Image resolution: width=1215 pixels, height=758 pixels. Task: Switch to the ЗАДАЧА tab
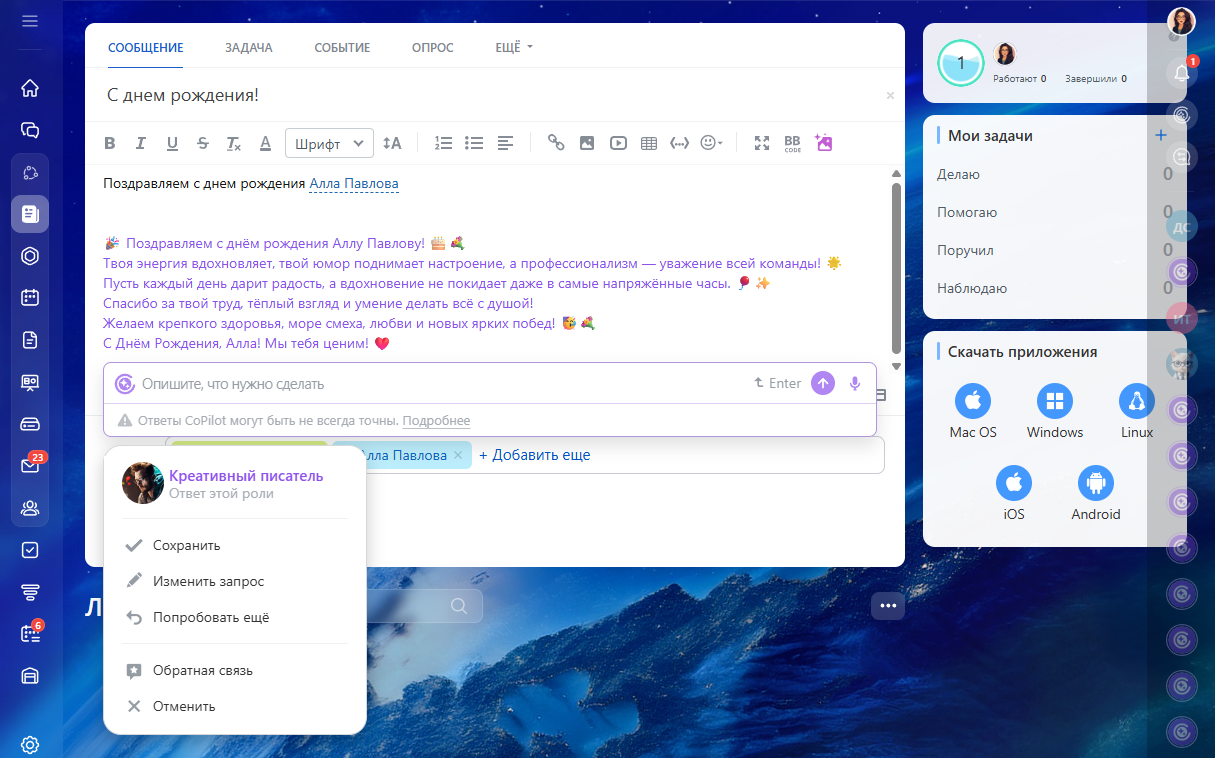pyautogui.click(x=248, y=47)
